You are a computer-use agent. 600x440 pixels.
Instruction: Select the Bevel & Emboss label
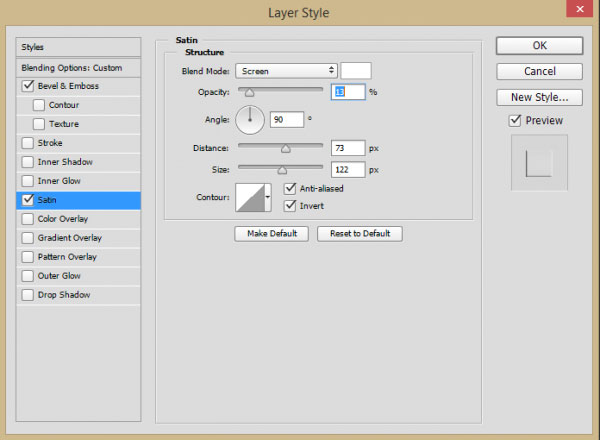[x=68, y=86]
